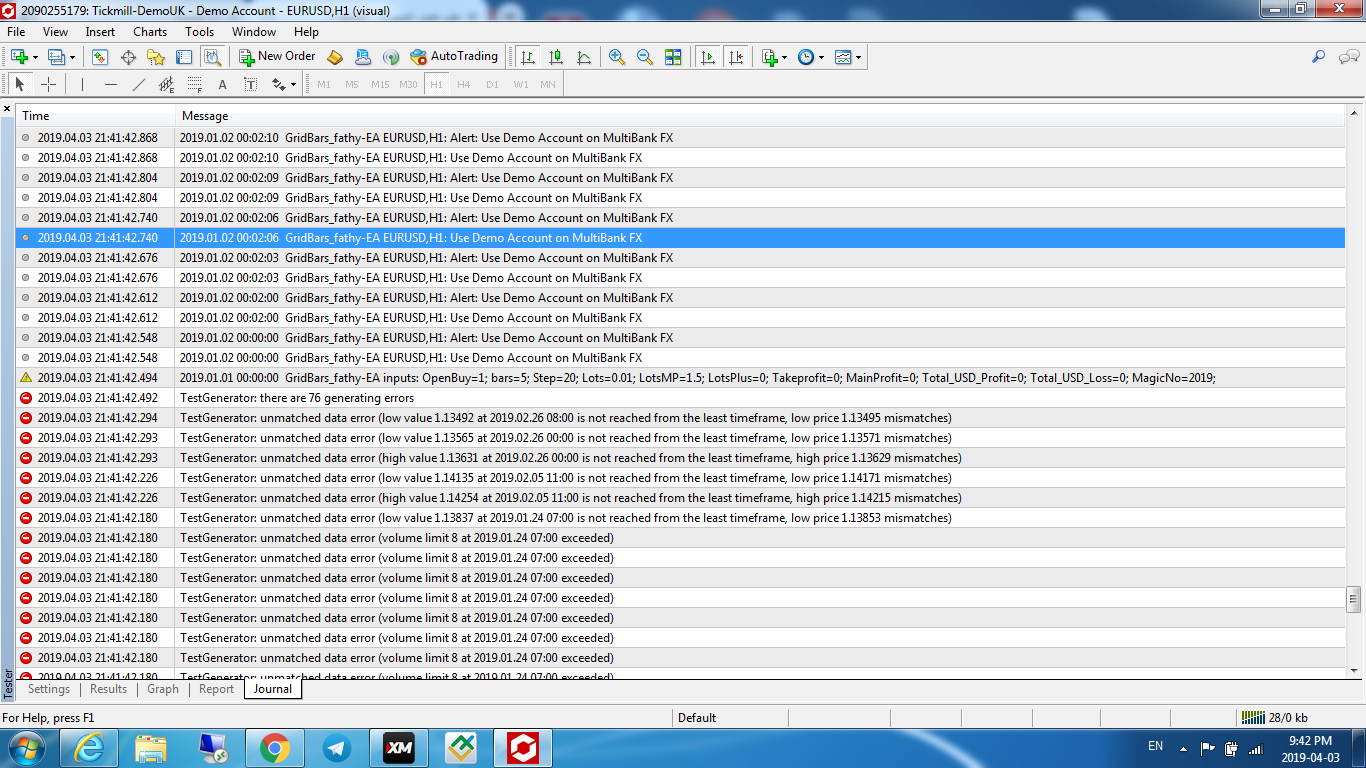Switch to the tester Graph tab

click(163, 689)
